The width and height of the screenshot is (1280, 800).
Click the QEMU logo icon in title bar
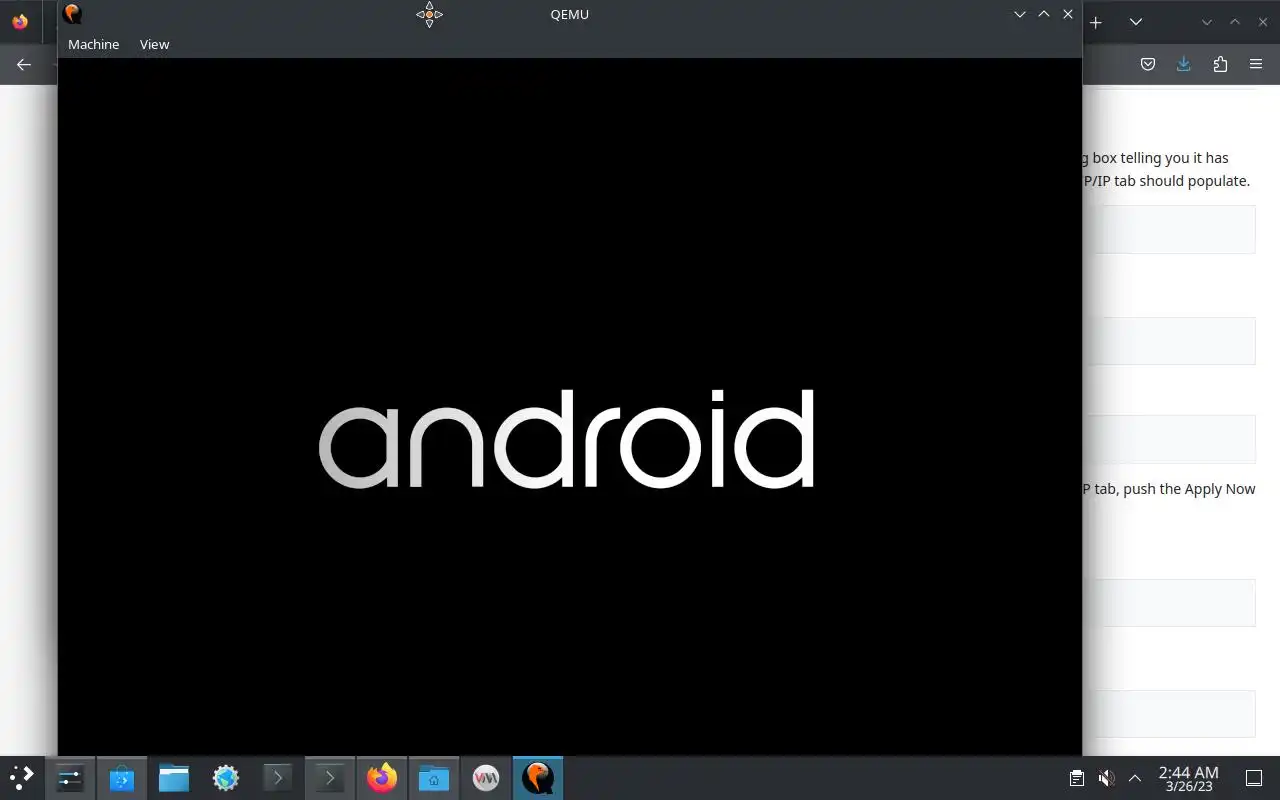pos(72,14)
